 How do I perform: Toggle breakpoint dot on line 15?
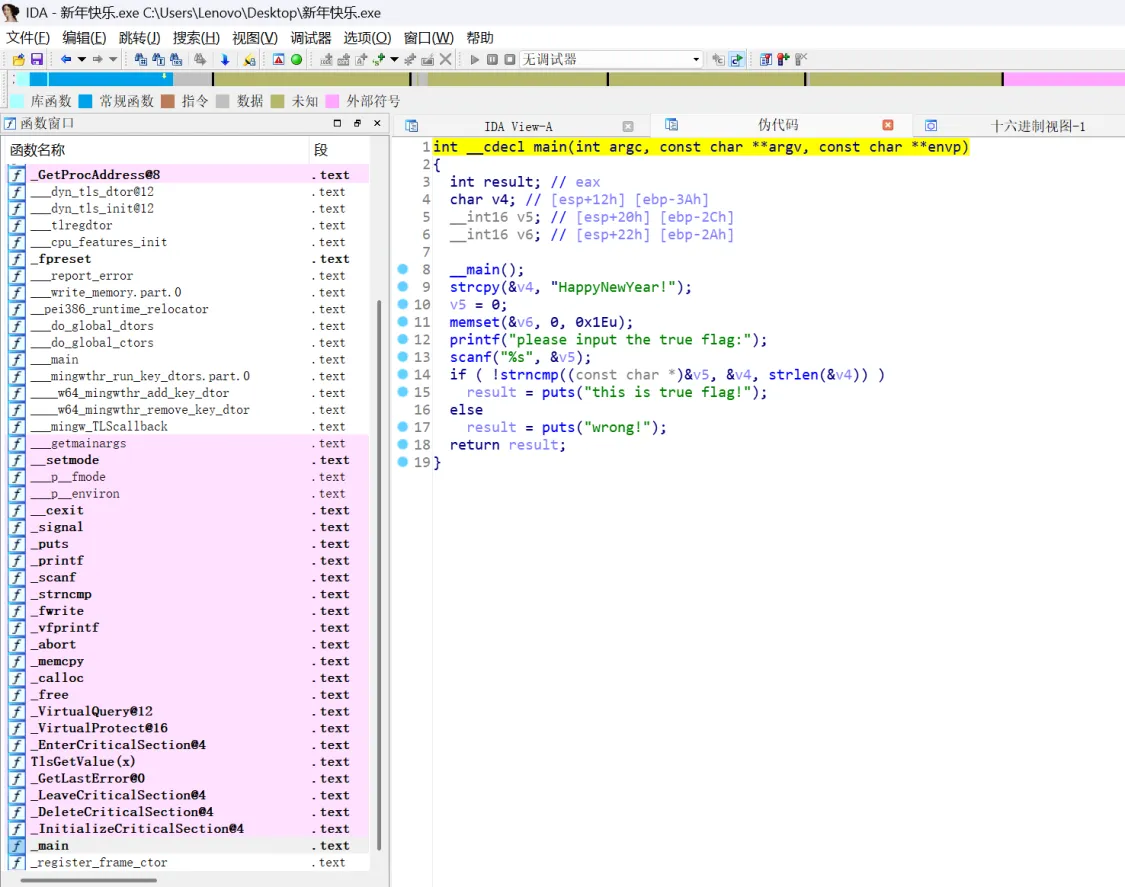tap(403, 392)
